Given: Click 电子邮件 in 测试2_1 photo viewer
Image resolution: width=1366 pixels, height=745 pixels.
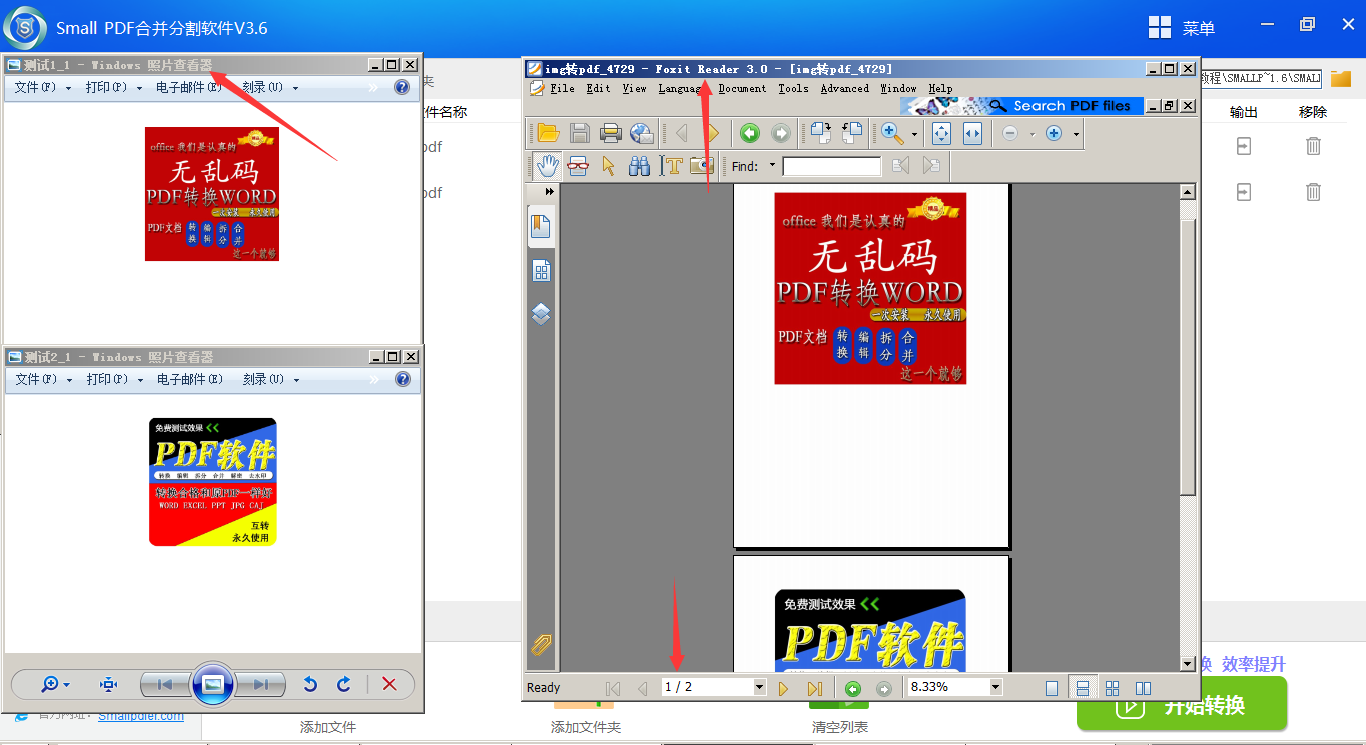Looking at the screenshot, I should (190, 379).
